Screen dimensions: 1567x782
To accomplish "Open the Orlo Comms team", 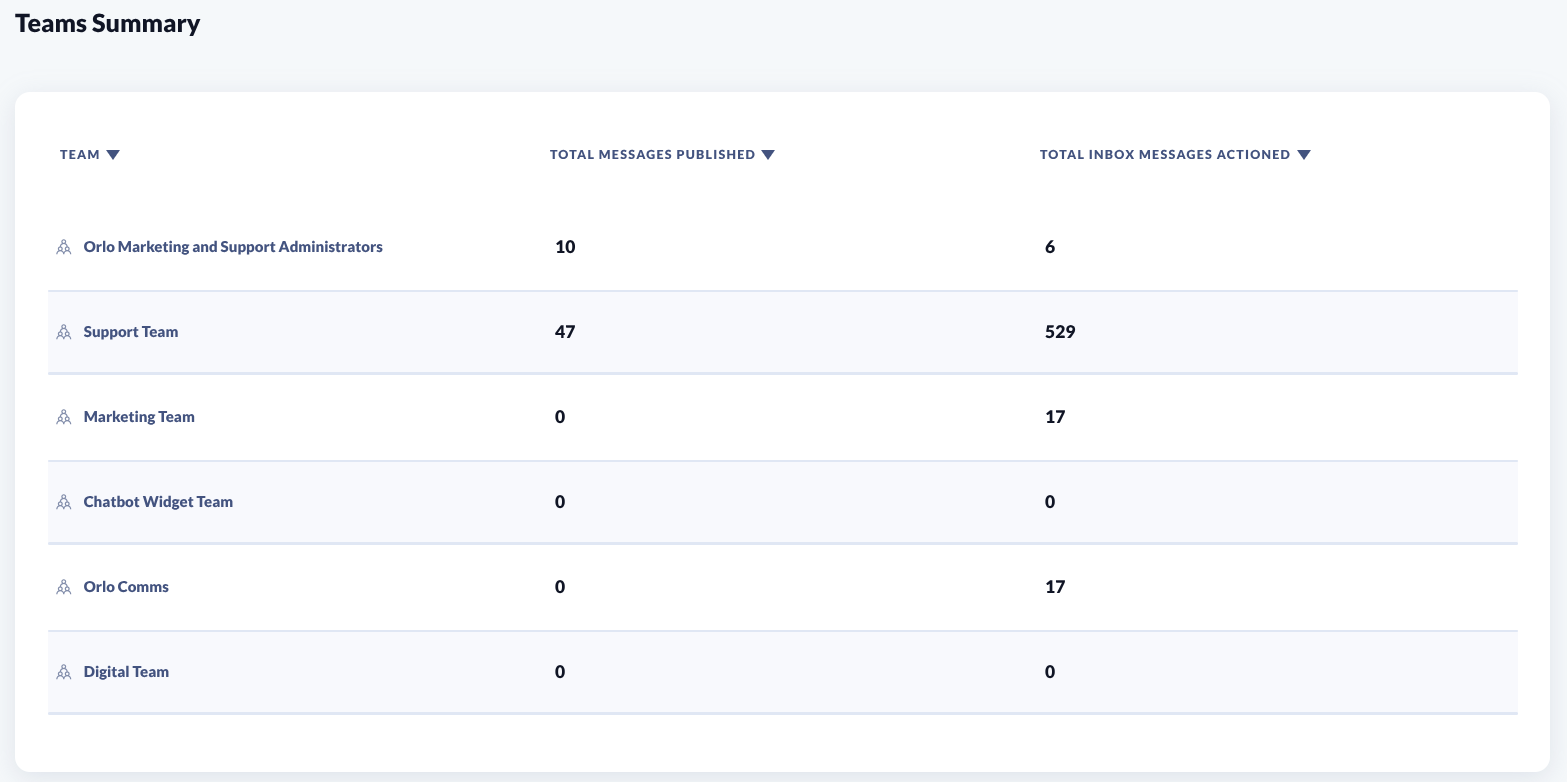I will 126,587.
